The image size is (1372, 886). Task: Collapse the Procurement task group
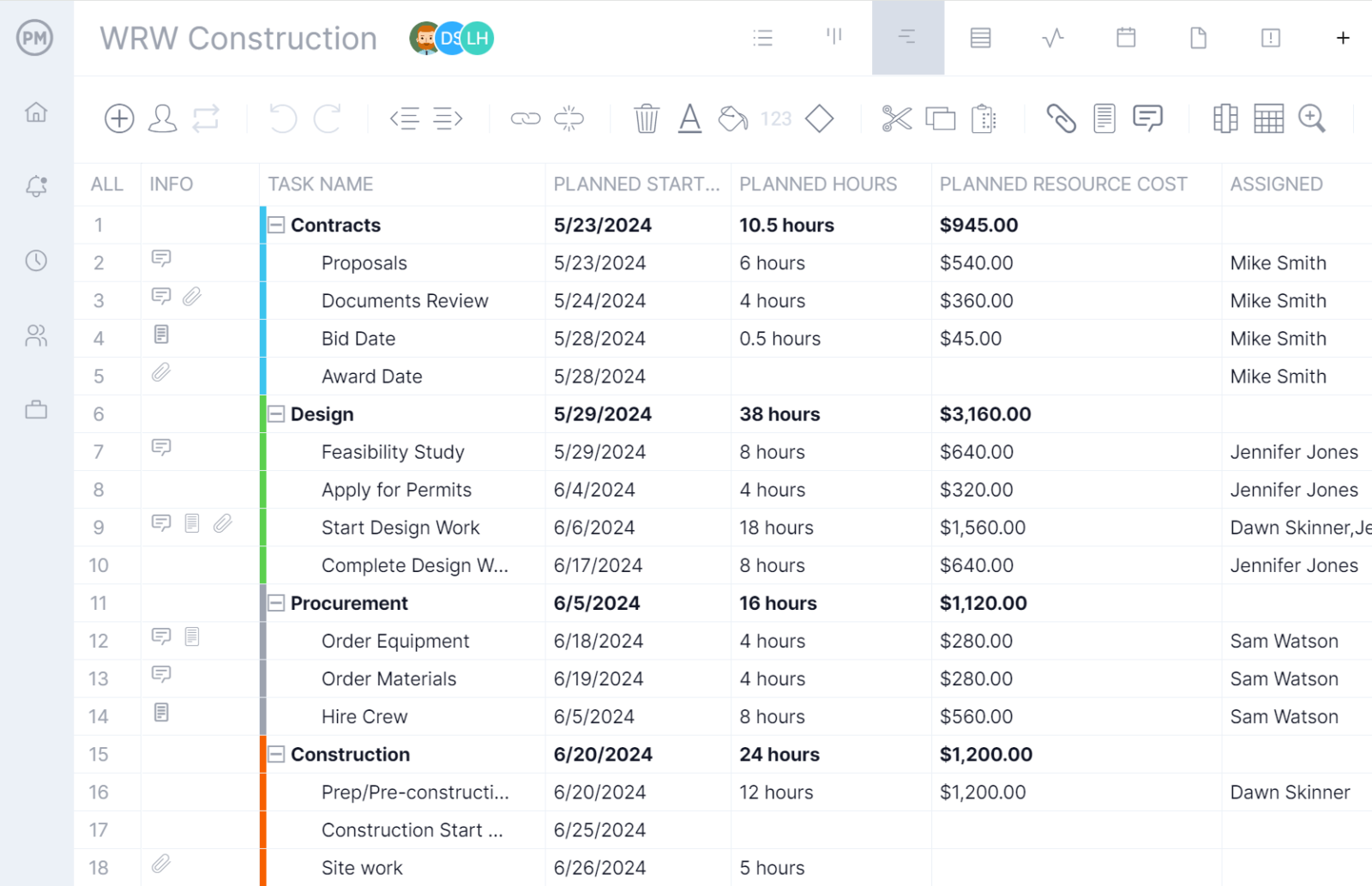tap(276, 603)
